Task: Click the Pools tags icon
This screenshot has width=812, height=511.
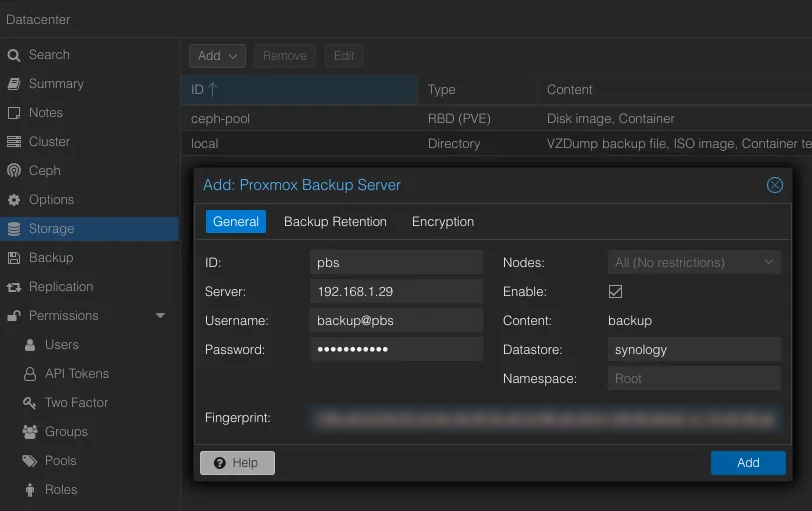Action: (30, 461)
